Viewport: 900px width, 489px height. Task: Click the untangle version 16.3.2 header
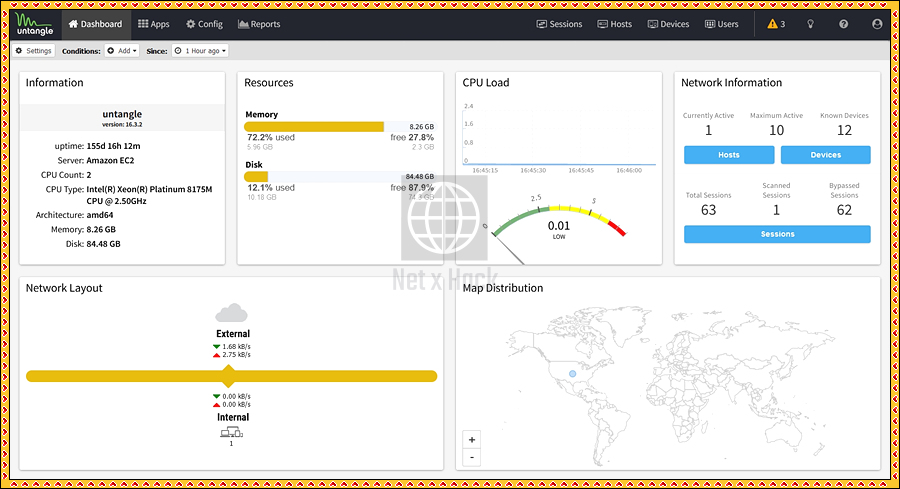(x=122, y=118)
